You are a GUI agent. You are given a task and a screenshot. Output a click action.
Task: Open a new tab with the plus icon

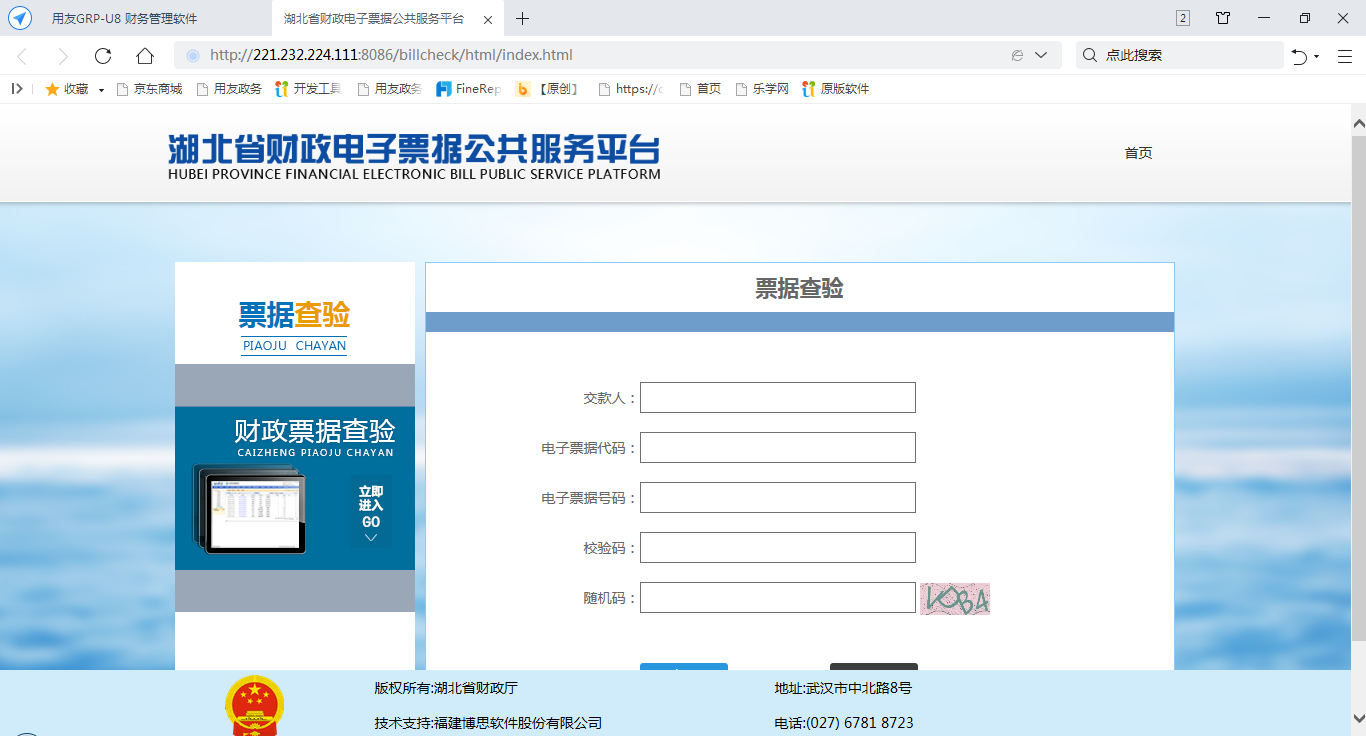click(x=522, y=18)
